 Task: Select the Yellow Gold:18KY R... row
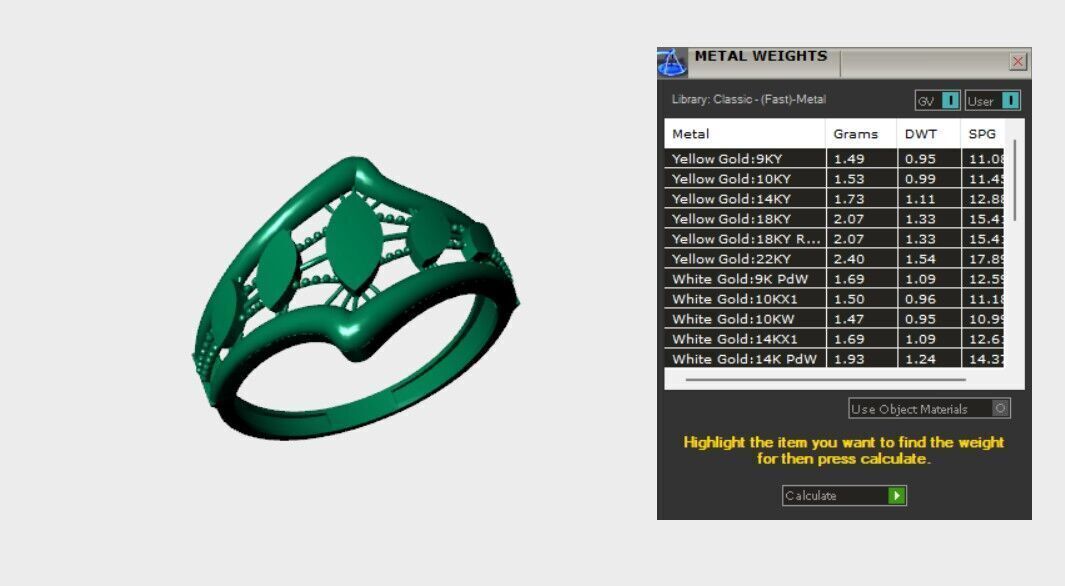point(833,239)
